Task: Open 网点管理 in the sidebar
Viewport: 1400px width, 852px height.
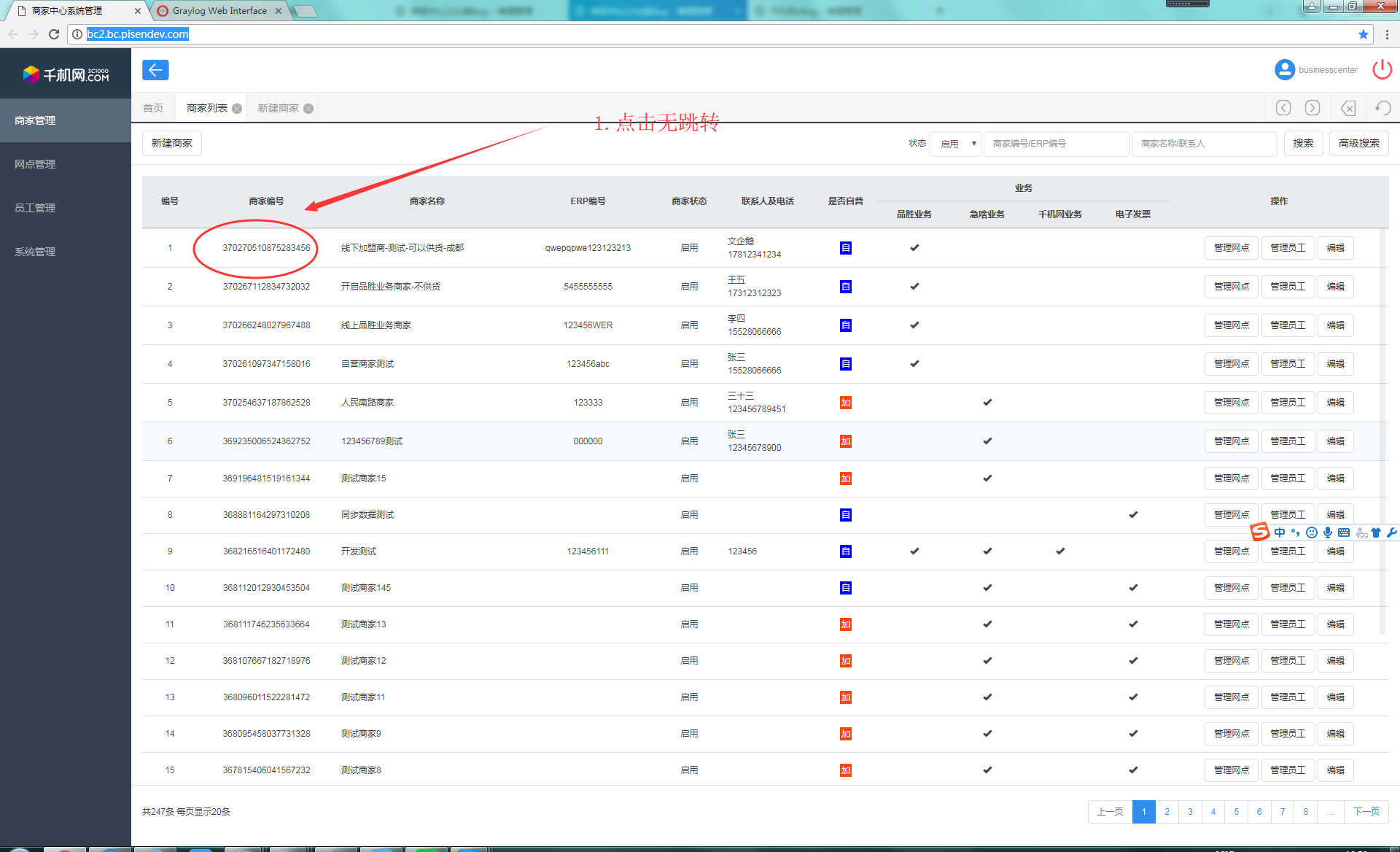Action: 35,164
